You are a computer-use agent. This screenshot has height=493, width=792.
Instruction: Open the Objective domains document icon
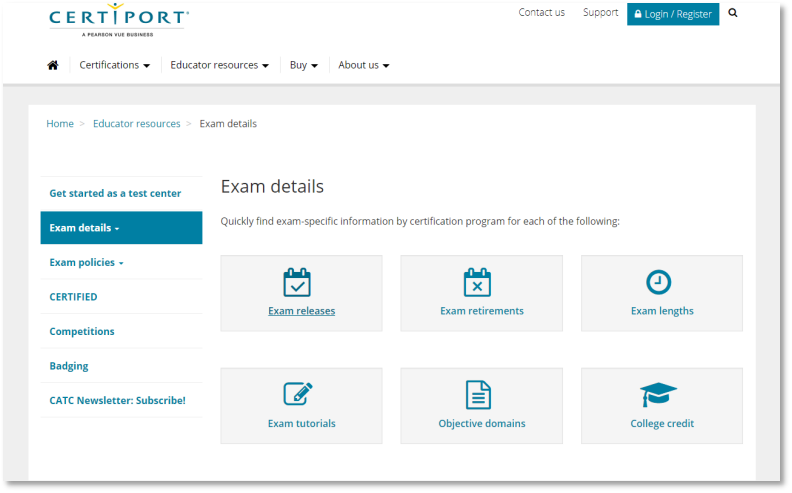[x=479, y=394]
